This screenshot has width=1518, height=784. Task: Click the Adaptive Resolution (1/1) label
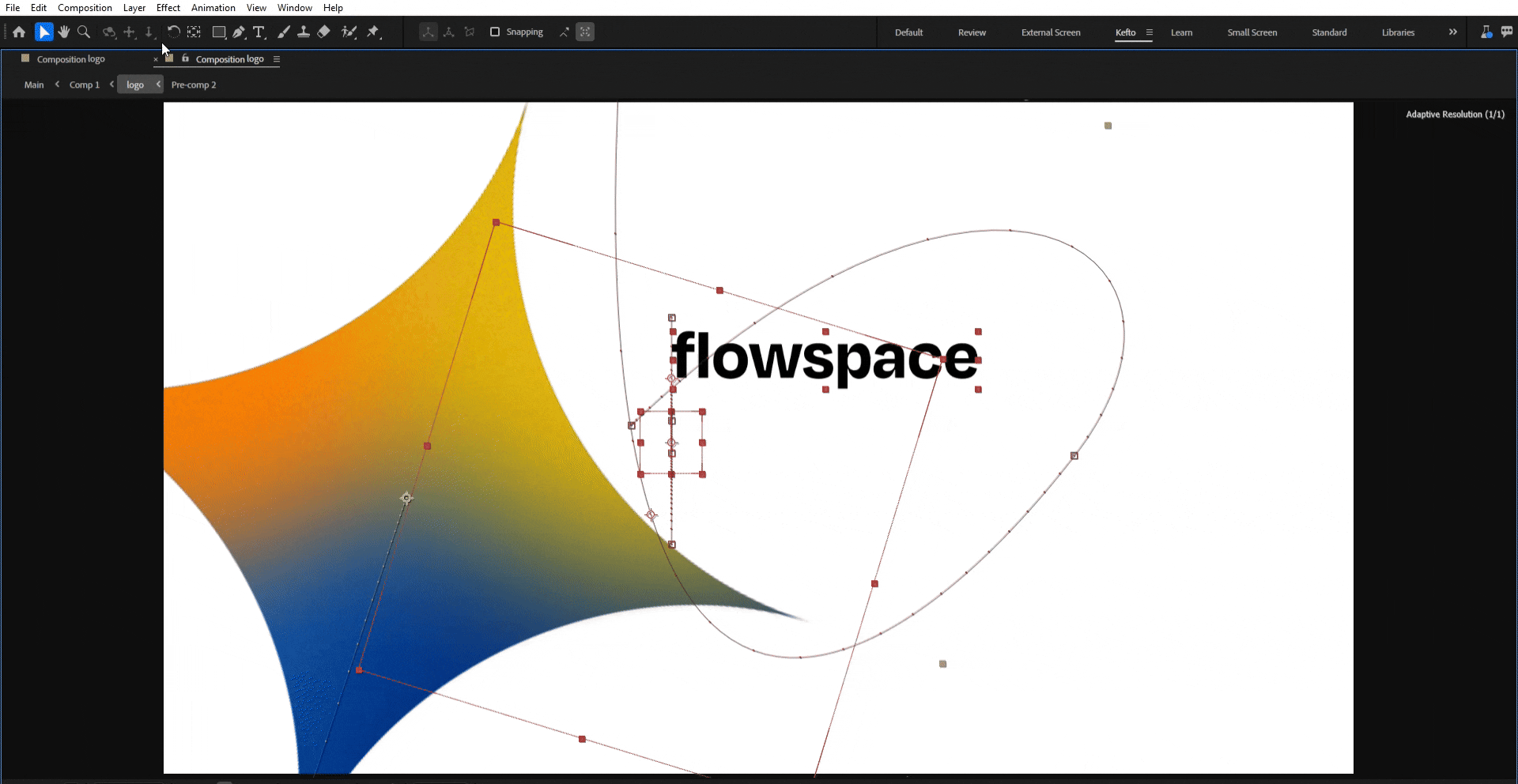1455,115
